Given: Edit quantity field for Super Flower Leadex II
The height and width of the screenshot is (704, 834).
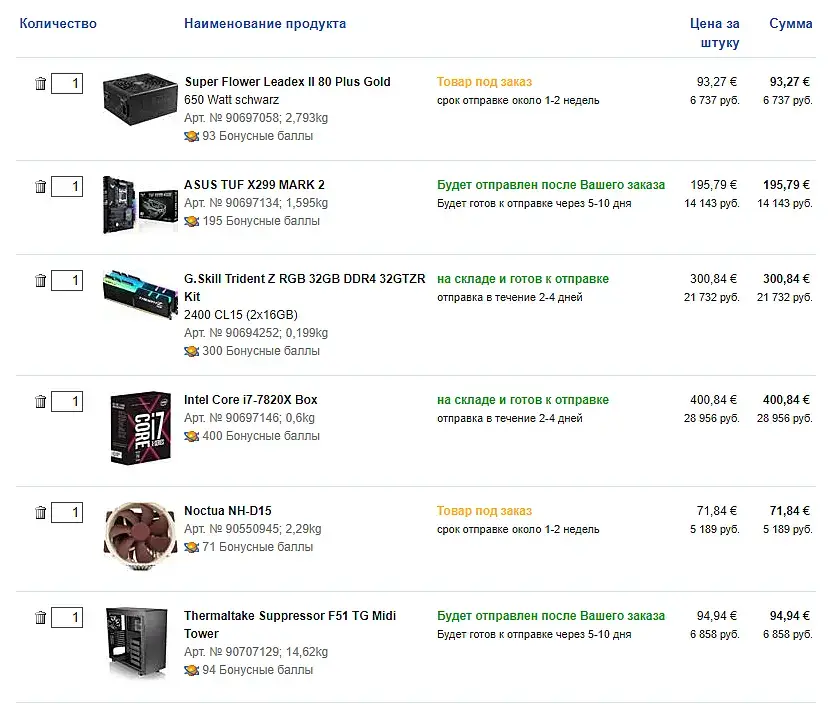Looking at the screenshot, I should [x=67, y=84].
